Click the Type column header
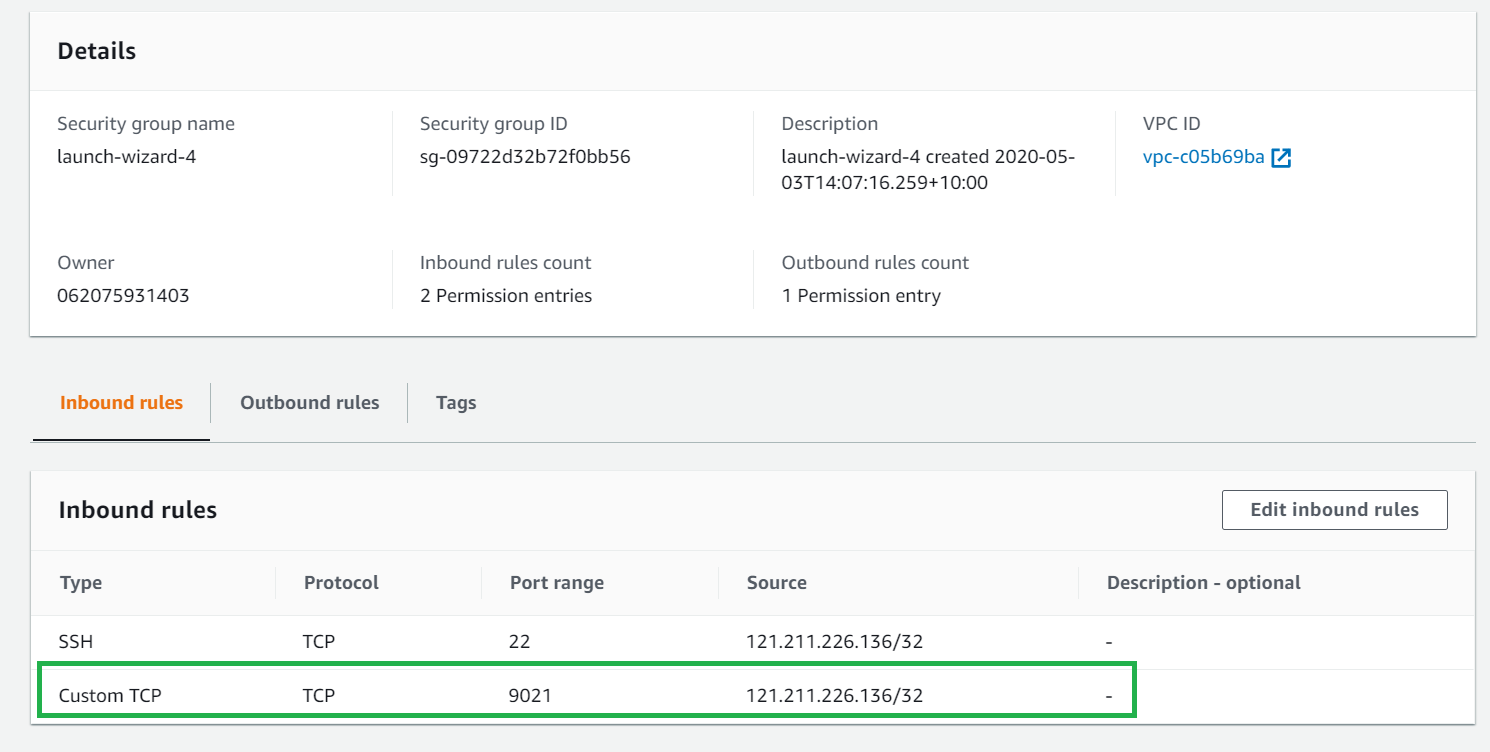This screenshot has height=752, width=1490. (81, 583)
